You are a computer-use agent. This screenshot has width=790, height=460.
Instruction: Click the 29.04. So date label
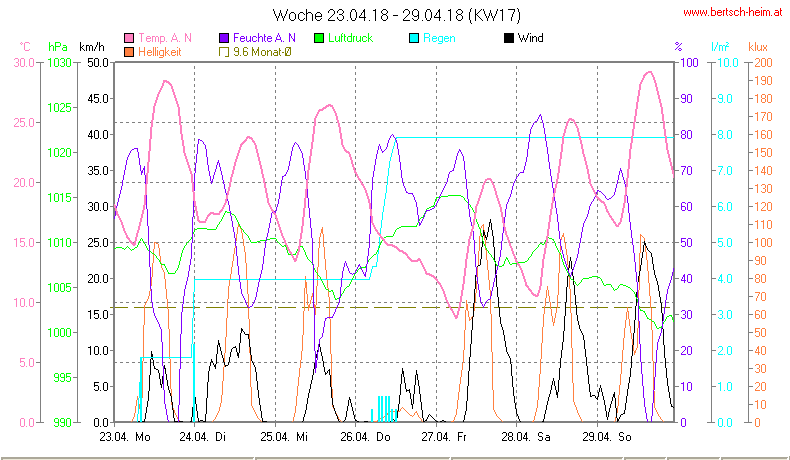[x=607, y=437]
